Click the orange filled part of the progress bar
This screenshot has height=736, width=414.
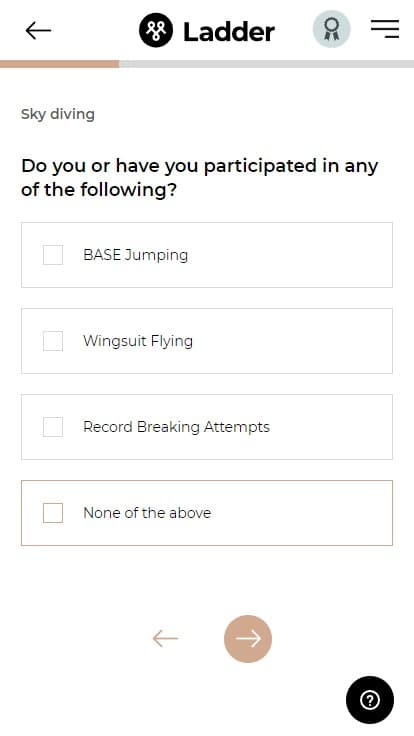pyautogui.click(x=60, y=64)
